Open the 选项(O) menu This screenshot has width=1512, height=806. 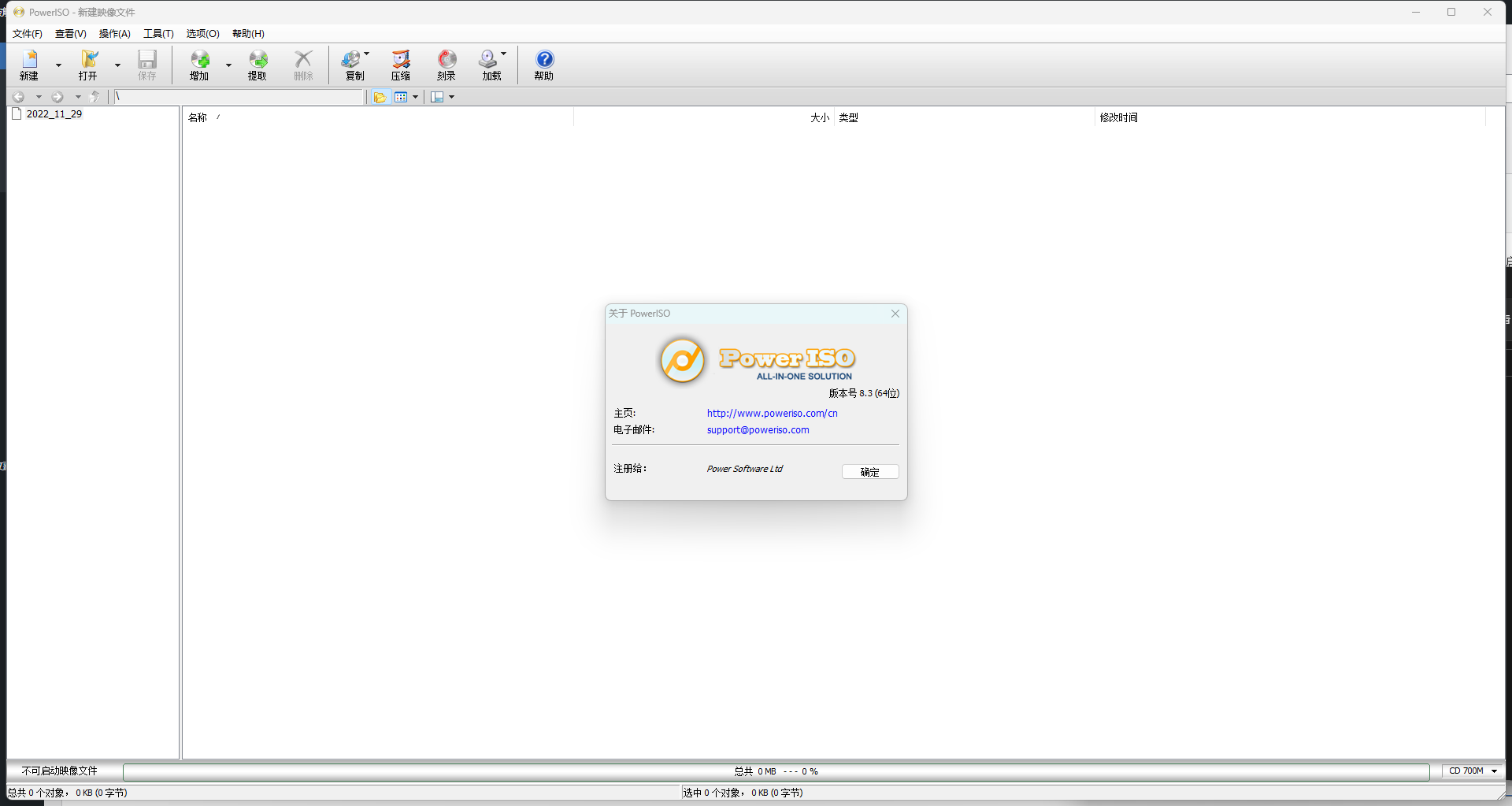[202, 34]
